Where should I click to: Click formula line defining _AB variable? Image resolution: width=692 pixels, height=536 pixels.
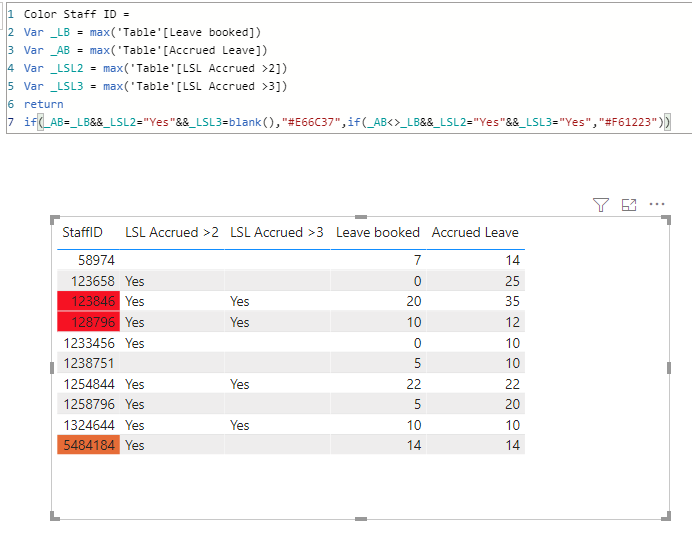coord(146,50)
